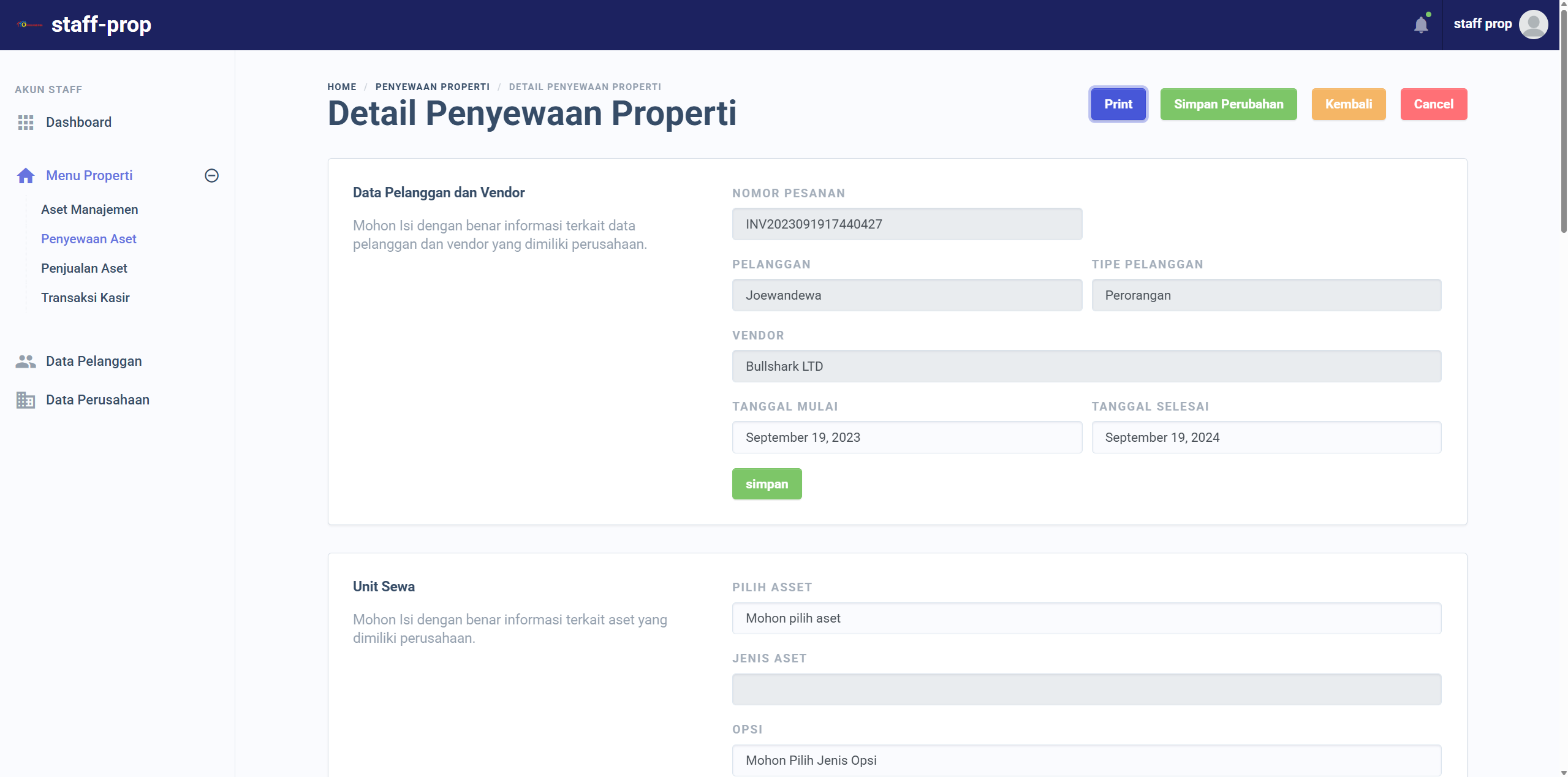Screen dimensions: 1568x777
Task: Open the Opsi jenis dropdown
Action: [1086, 760]
